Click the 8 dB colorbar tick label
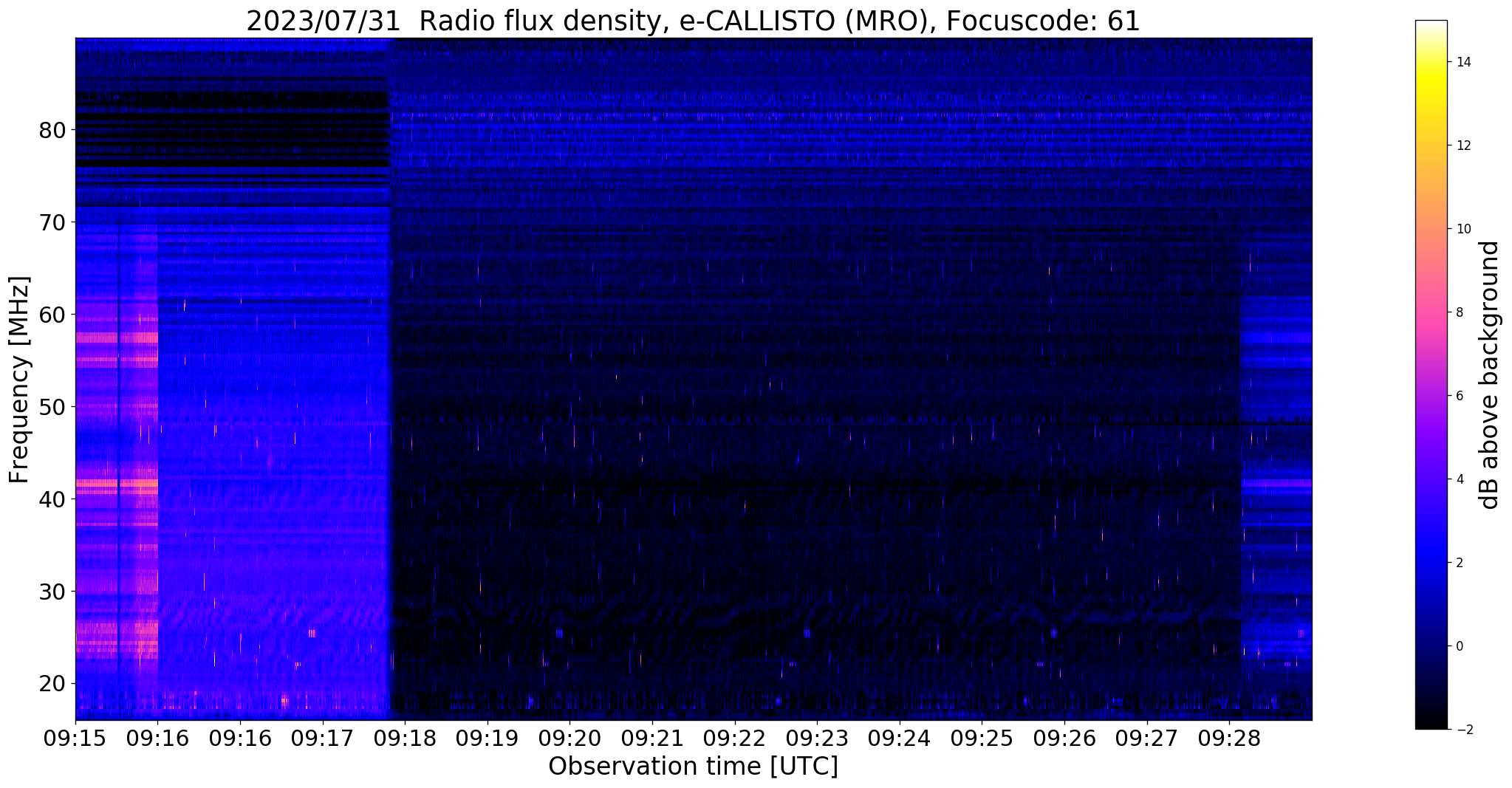Image resolution: width=1512 pixels, height=788 pixels. [x=1459, y=312]
